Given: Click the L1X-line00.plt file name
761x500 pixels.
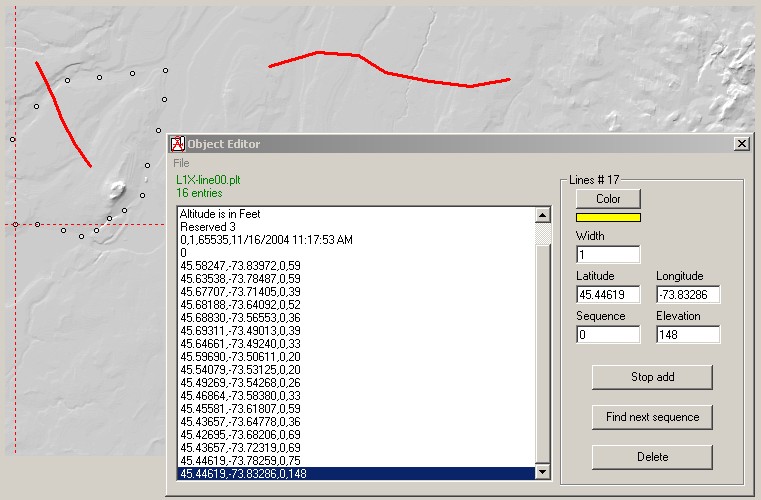Looking at the screenshot, I should (208, 180).
